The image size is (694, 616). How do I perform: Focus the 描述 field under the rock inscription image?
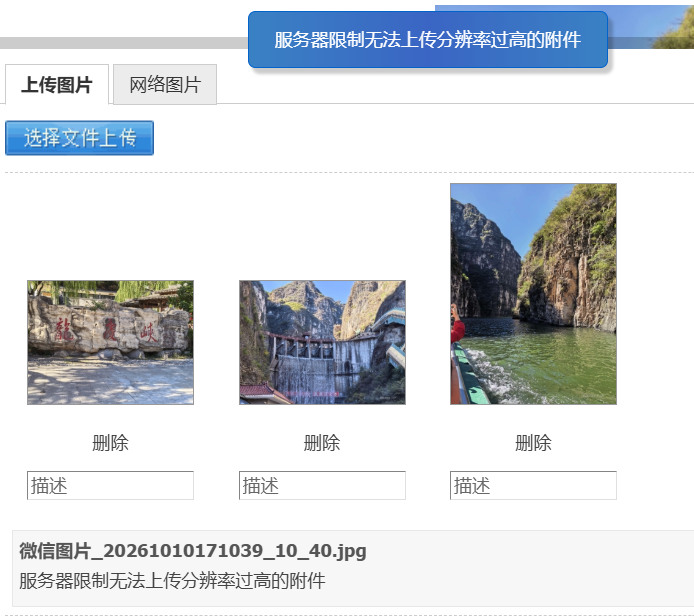(110, 485)
